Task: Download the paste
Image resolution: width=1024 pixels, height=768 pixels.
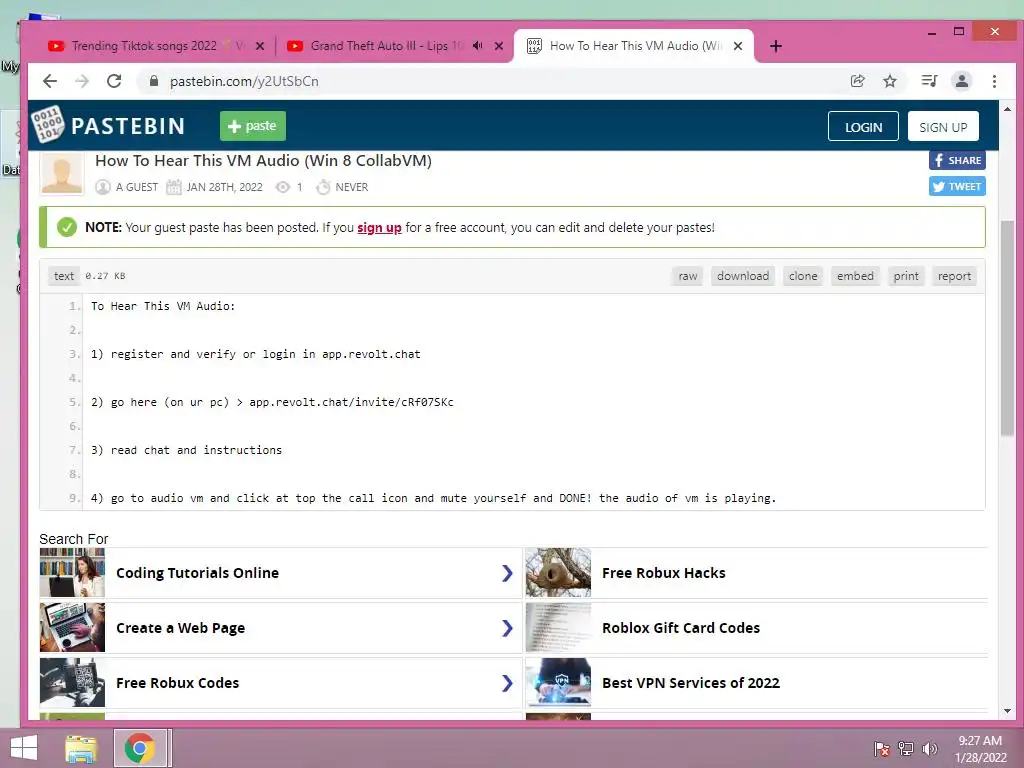Action: tap(743, 276)
